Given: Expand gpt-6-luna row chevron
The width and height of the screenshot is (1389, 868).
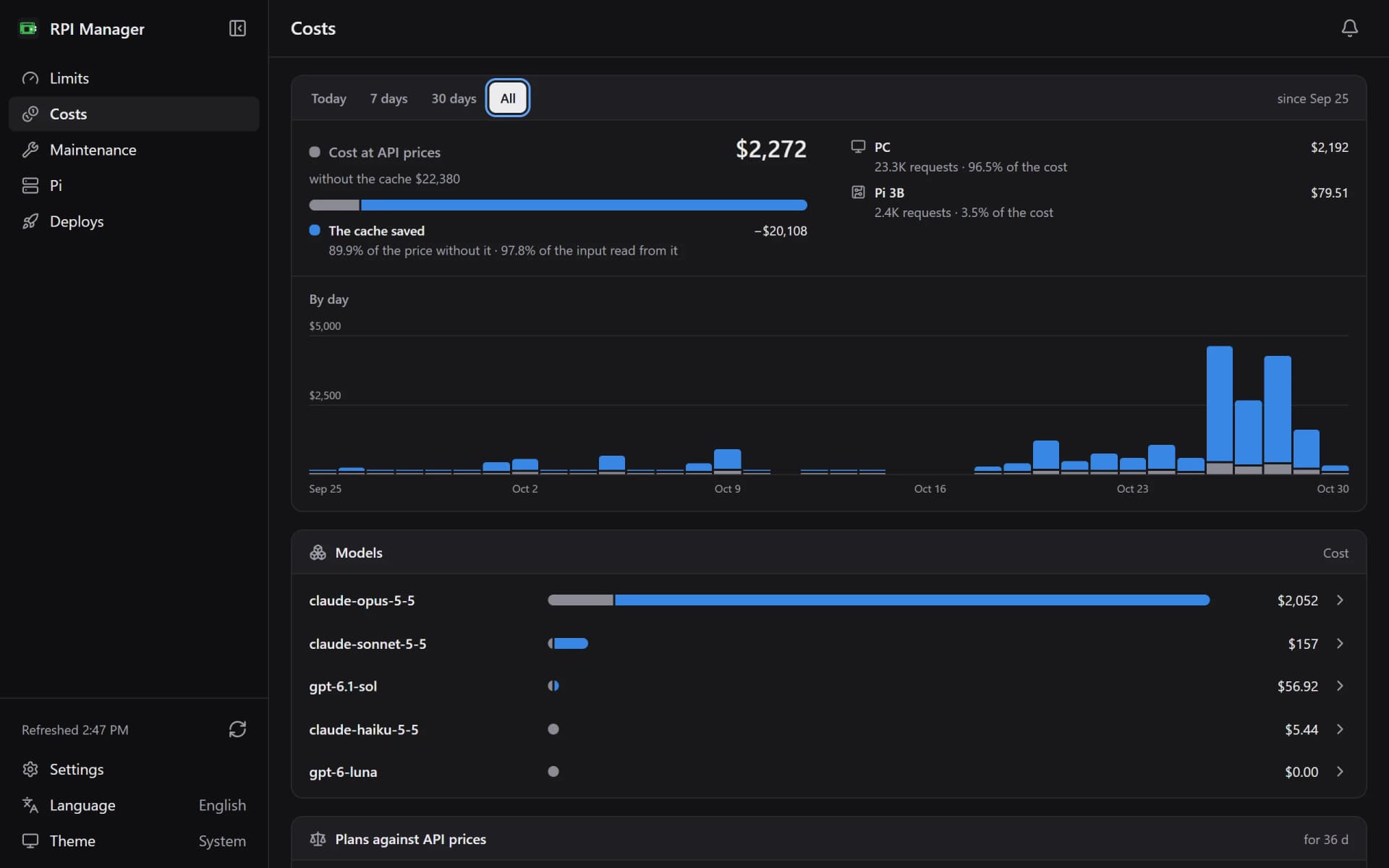Looking at the screenshot, I should tap(1340, 772).
